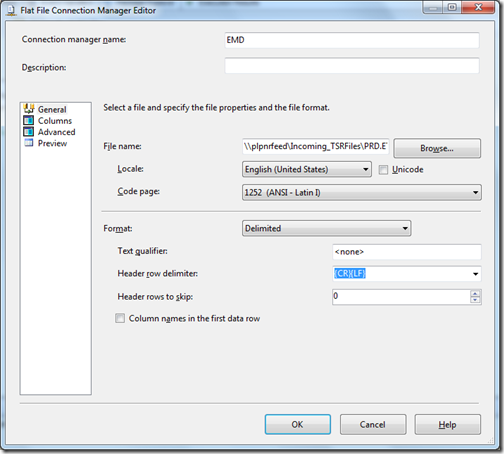This screenshot has width=504, height=454.
Task: Expand the Header row delimiter dropdown arrow
Action: (x=475, y=274)
